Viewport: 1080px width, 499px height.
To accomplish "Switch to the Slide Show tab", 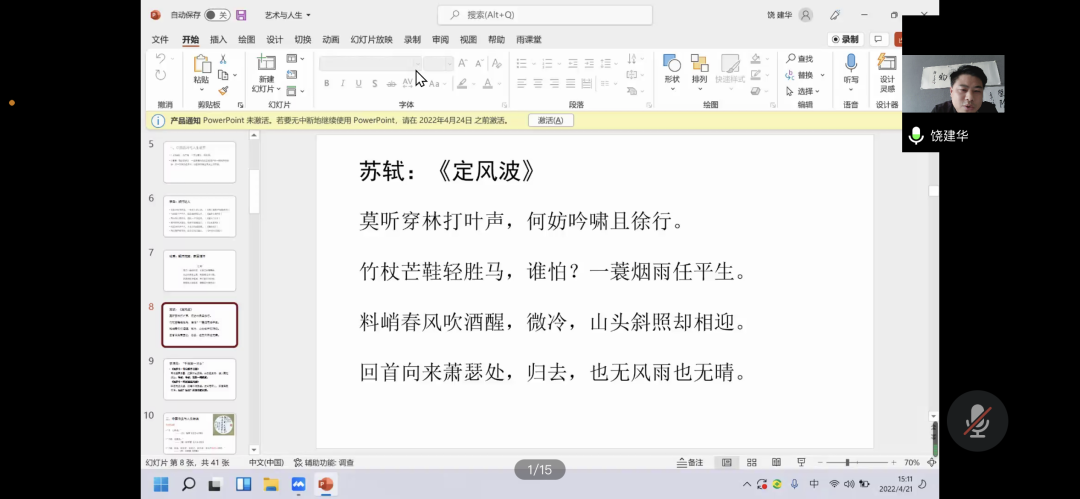I will pyautogui.click(x=371, y=40).
